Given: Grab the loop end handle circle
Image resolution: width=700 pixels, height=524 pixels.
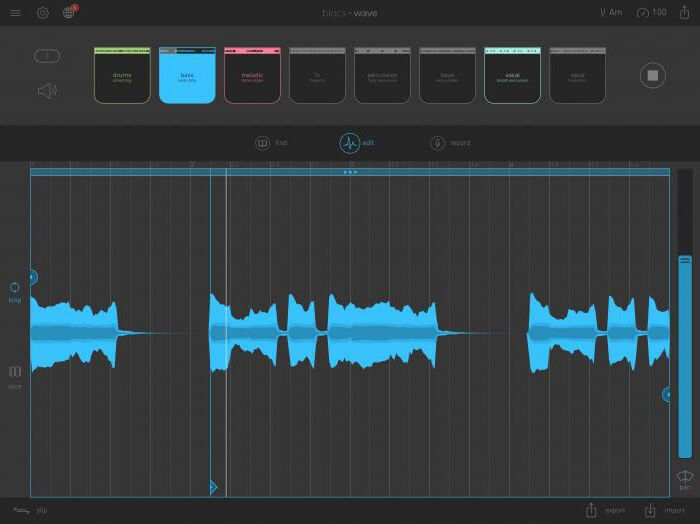Looking at the screenshot, I should click(x=666, y=395).
